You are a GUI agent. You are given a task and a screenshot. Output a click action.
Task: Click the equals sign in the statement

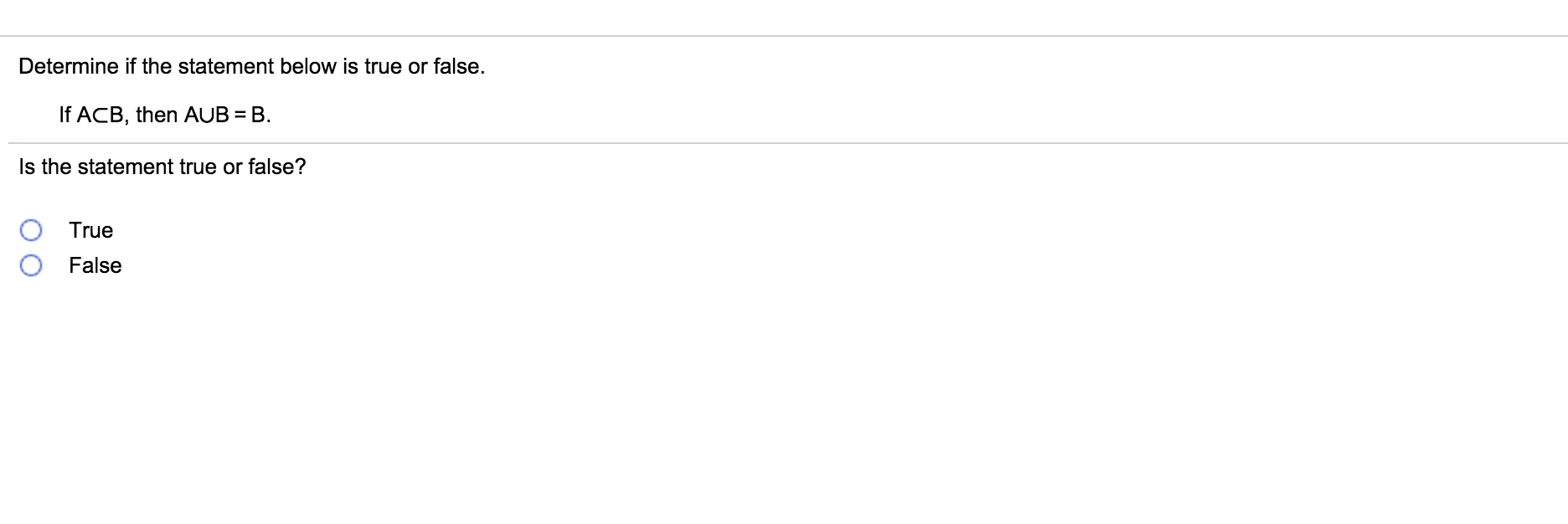pos(240,116)
